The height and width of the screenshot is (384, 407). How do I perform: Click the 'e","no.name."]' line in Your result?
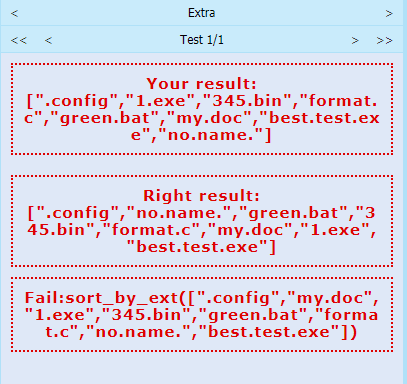201,135
